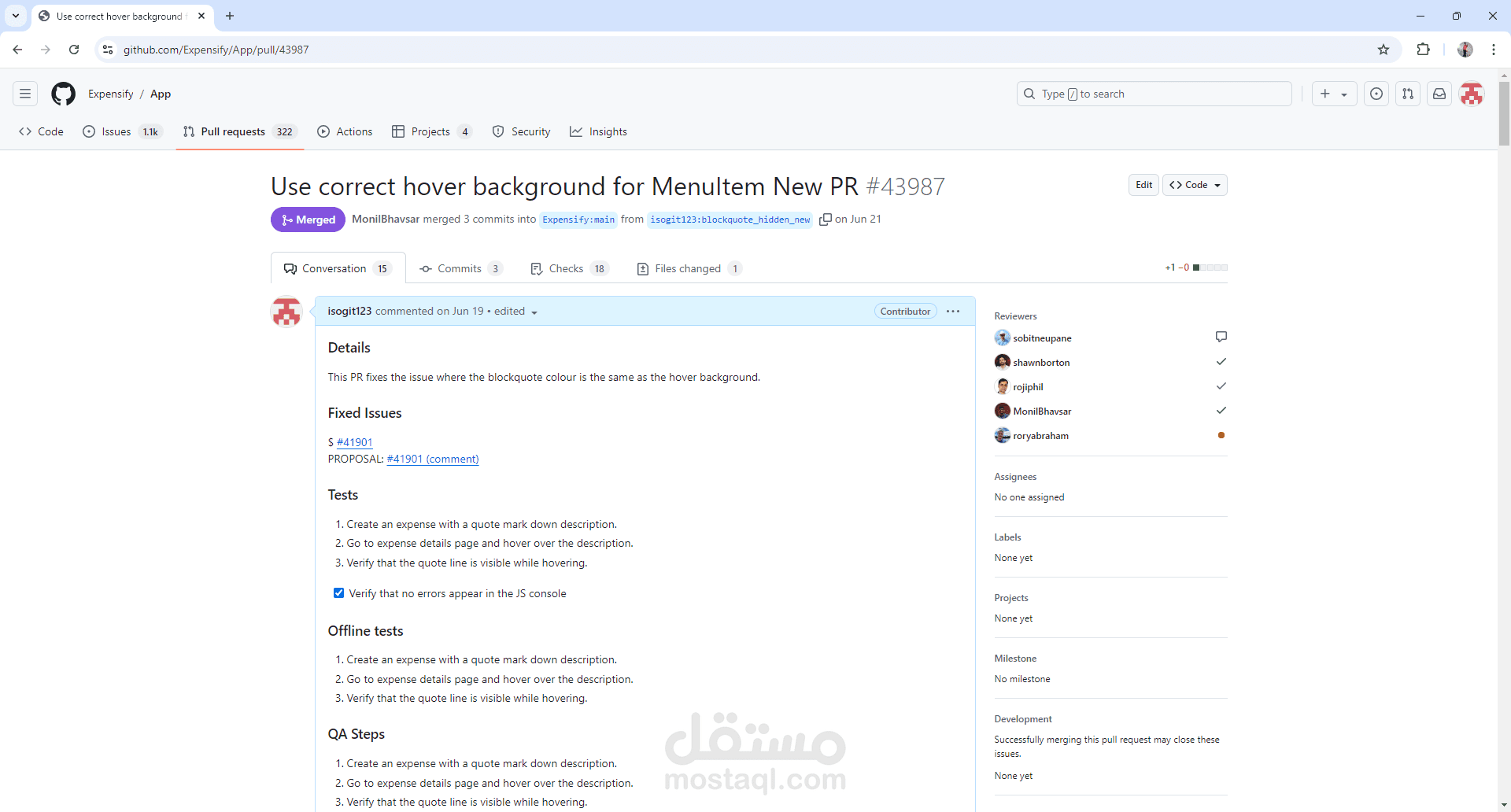
Task: Open the GitHub homepage logo
Action: tap(63, 94)
